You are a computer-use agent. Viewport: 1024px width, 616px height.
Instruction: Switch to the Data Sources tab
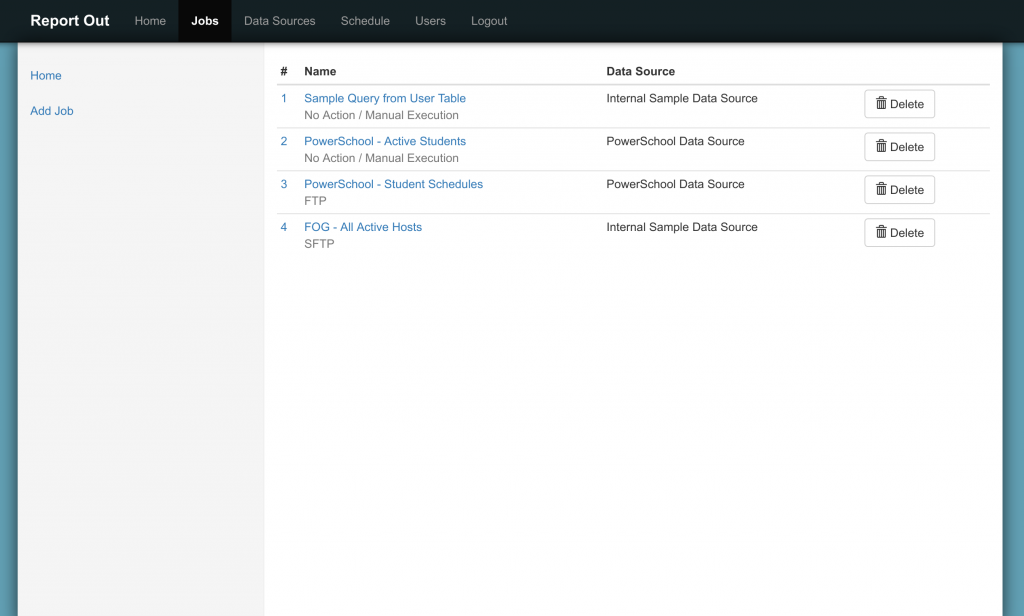(279, 20)
